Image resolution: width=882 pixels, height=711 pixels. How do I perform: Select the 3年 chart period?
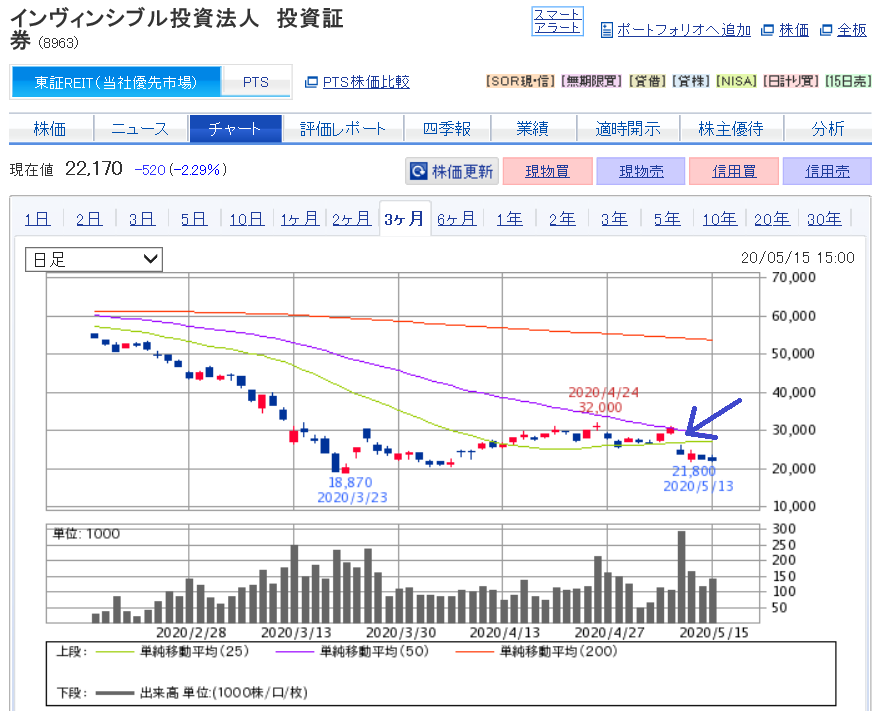[614, 219]
